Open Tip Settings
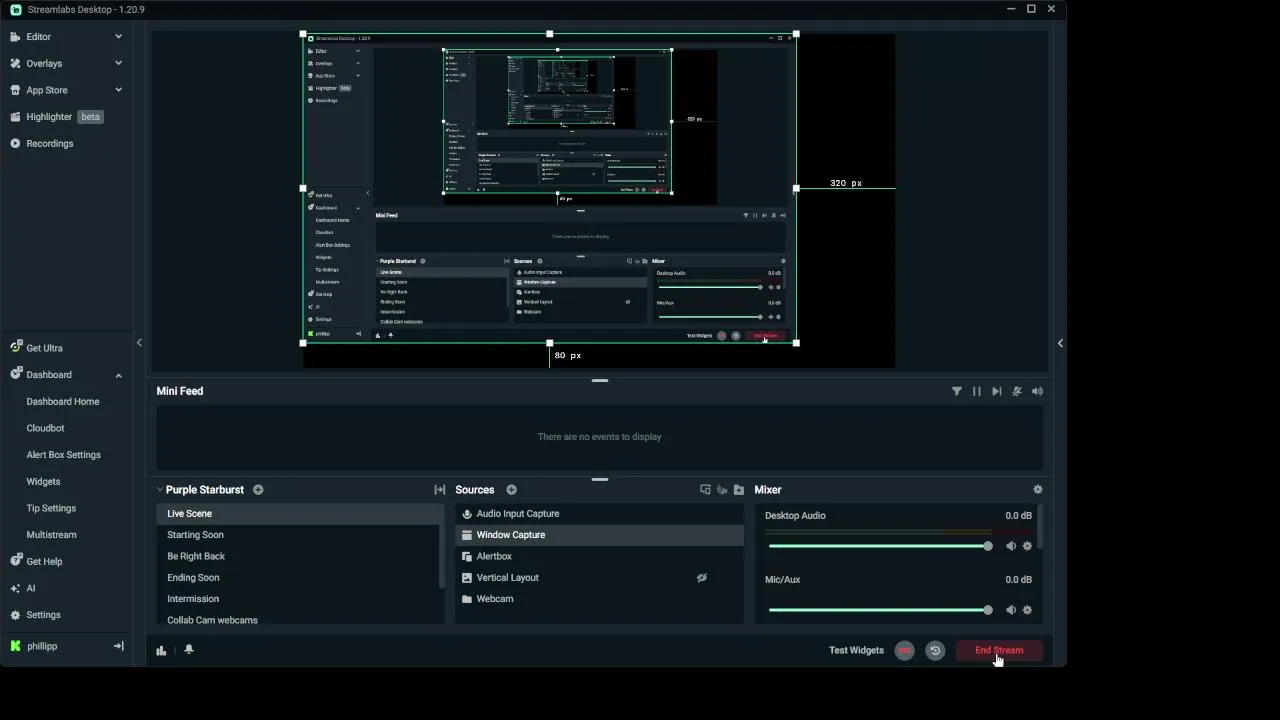This screenshot has height=720, width=1280. click(51, 508)
